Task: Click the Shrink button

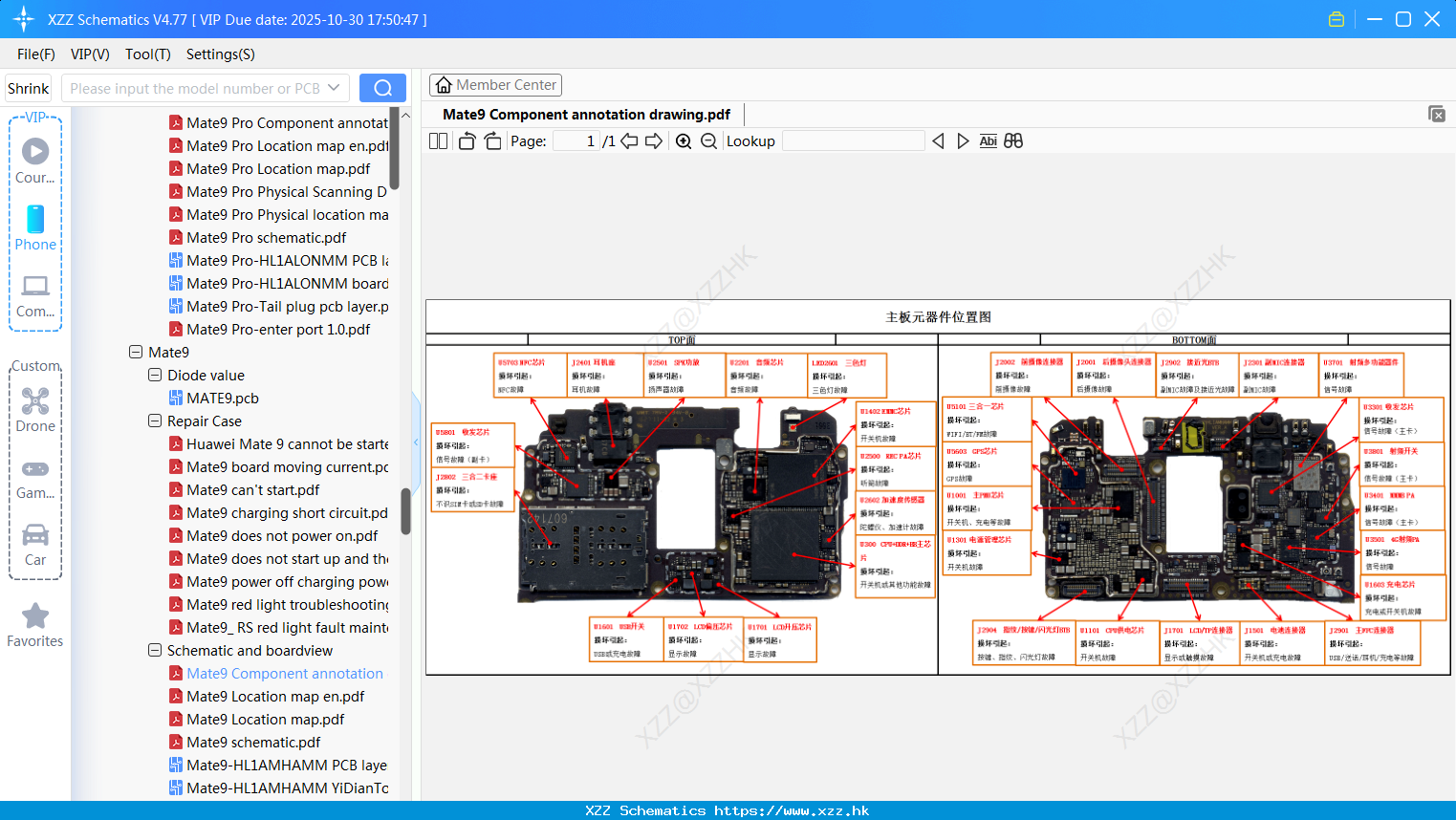Action: pyautogui.click(x=28, y=88)
